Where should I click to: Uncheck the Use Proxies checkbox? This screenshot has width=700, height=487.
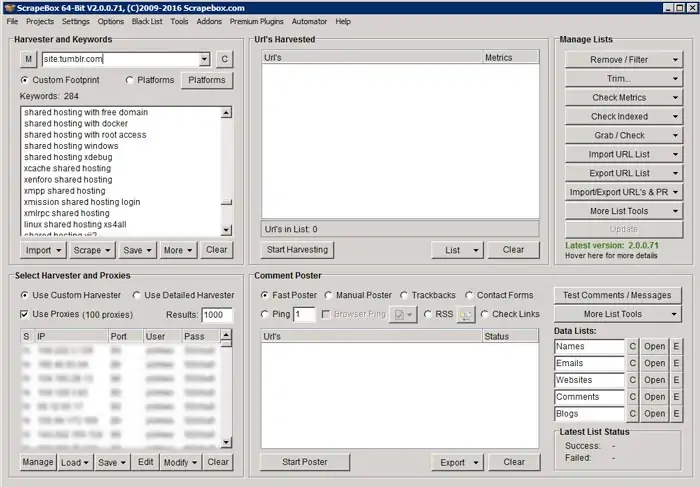click(25, 314)
